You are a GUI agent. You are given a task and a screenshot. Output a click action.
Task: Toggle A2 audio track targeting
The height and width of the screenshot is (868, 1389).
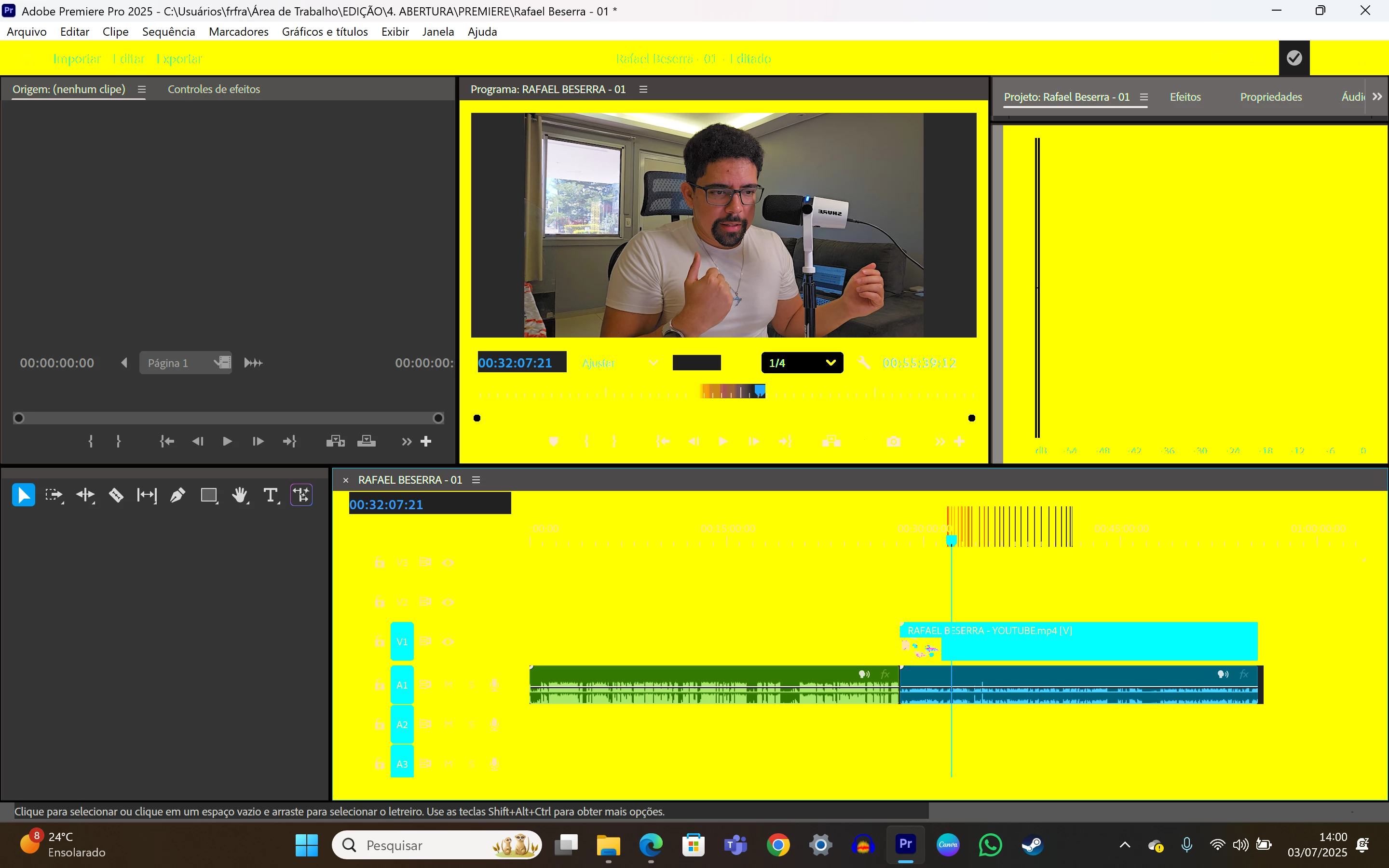coord(402,724)
